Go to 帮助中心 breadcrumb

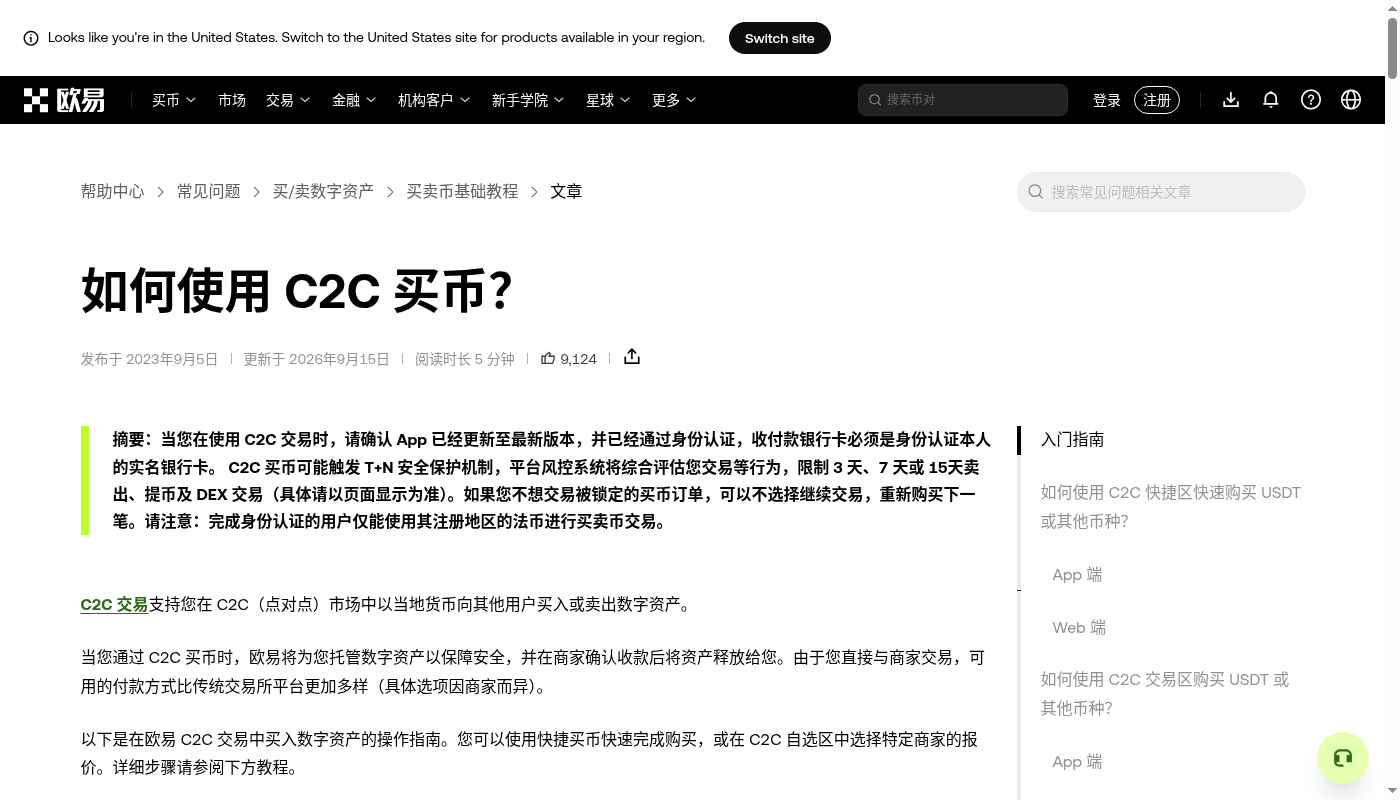(113, 191)
